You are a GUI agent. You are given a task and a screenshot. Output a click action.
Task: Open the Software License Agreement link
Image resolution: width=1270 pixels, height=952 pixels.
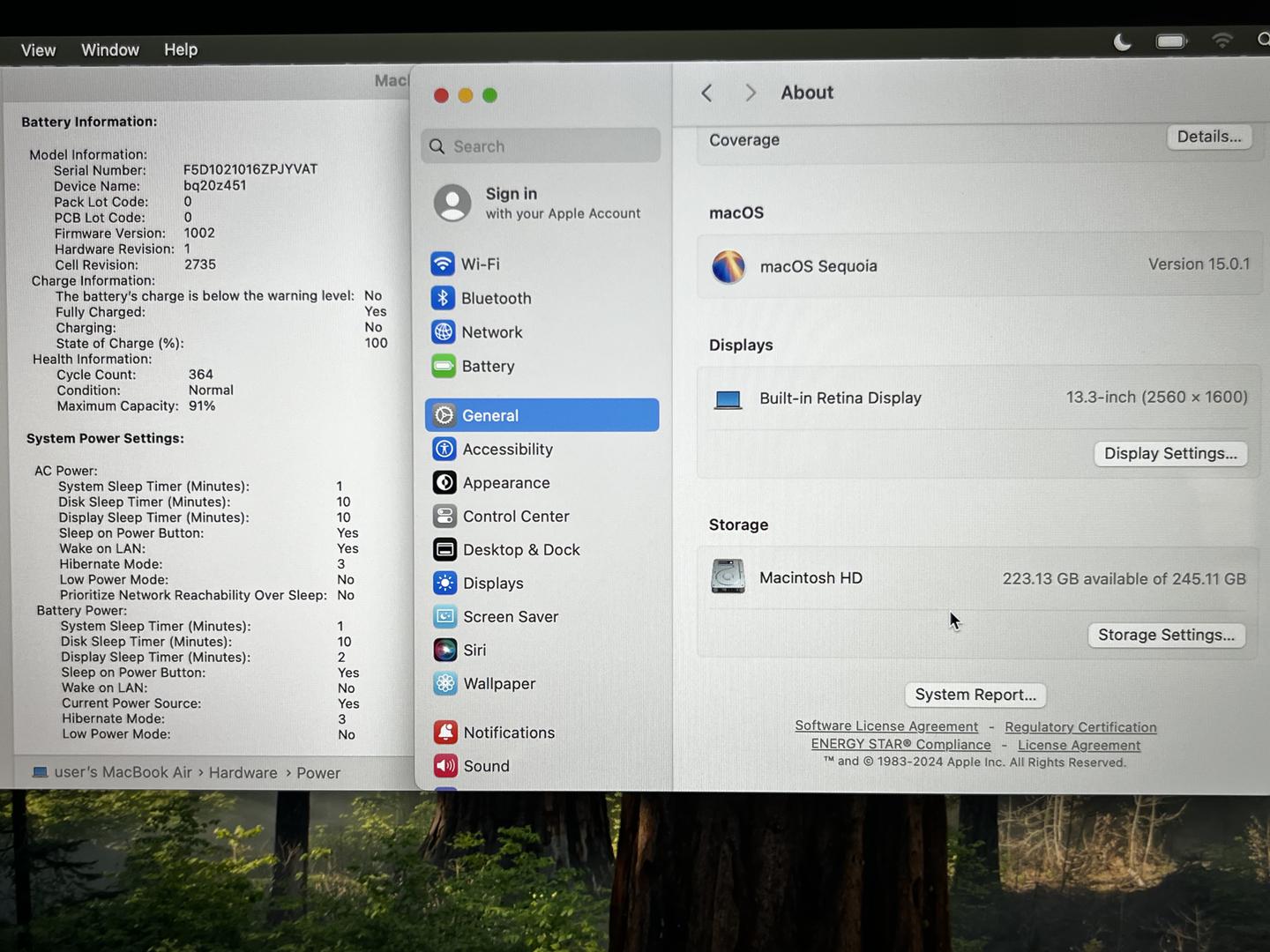(x=886, y=726)
